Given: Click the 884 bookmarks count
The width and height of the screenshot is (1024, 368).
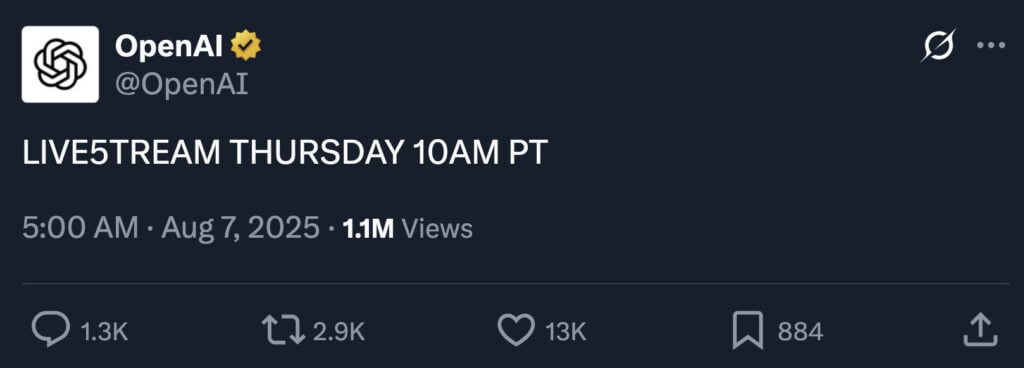Looking at the screenshot, I should point(800,332).
